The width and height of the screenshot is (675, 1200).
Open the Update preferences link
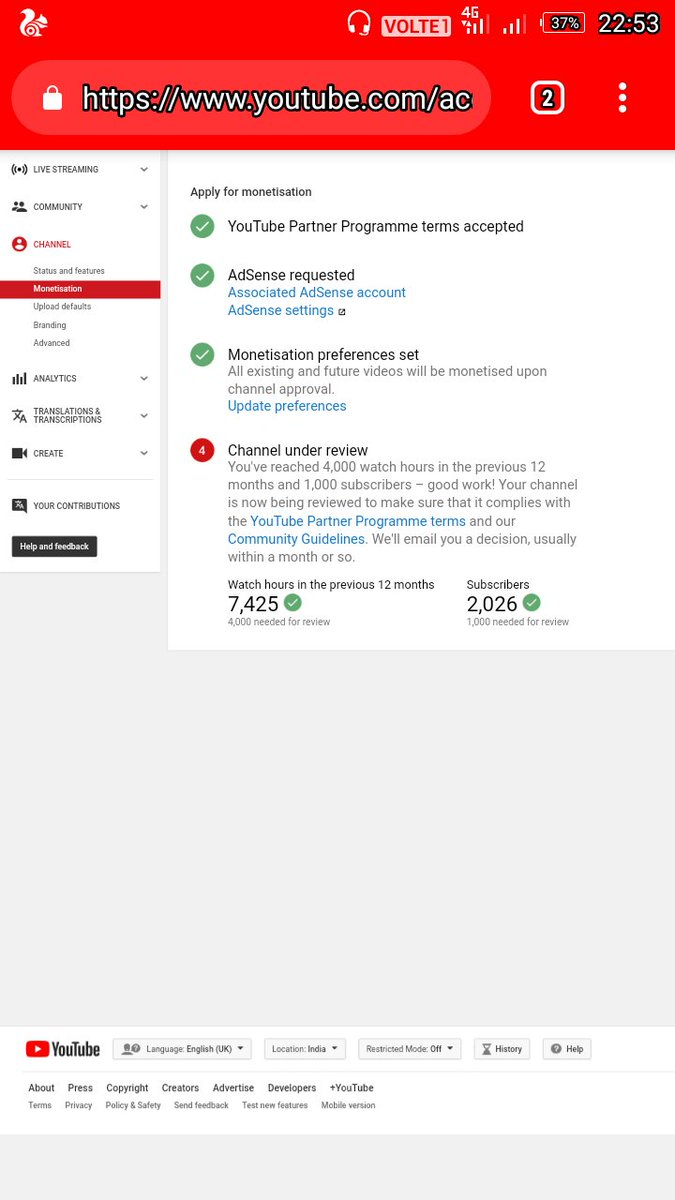coord(287,406)
